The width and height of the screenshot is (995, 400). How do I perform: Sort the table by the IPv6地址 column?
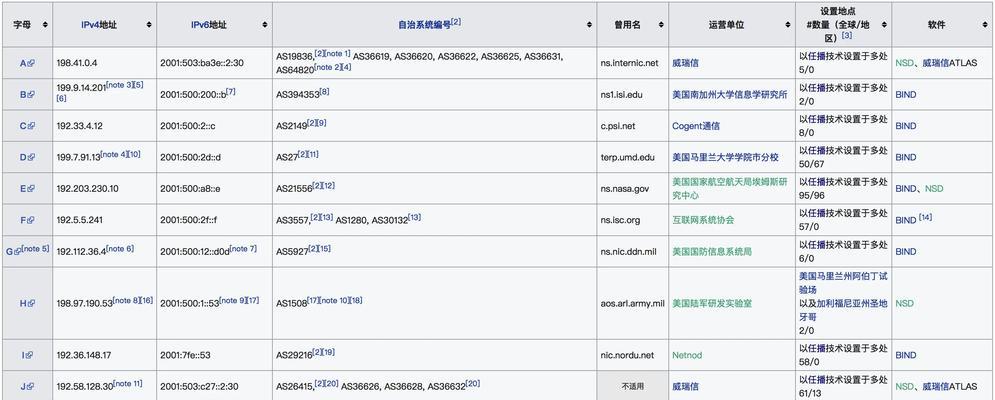pyautogui.click(x=262, y=24)
